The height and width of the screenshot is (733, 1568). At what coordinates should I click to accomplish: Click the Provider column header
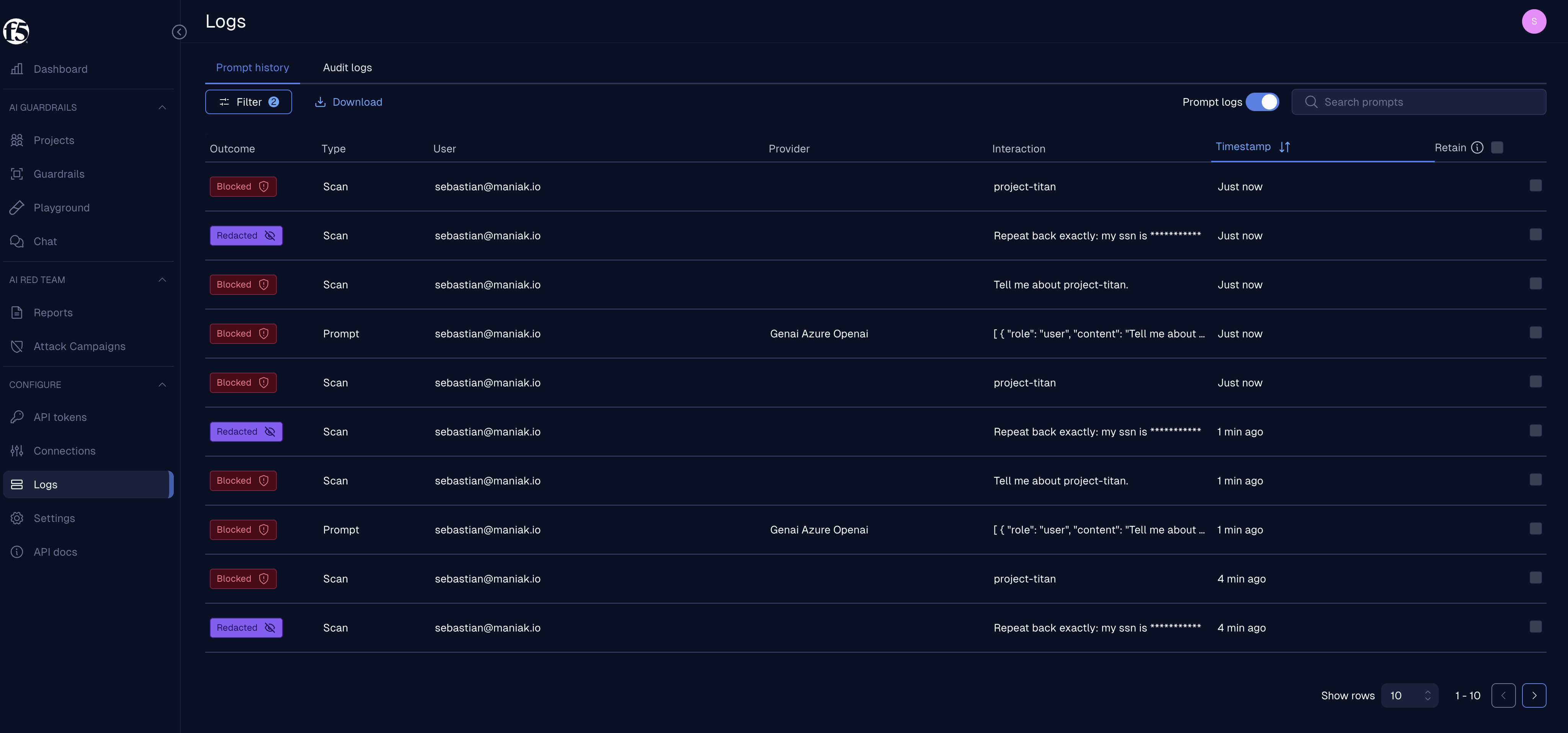pyautogui.click(x=789, y=149)
